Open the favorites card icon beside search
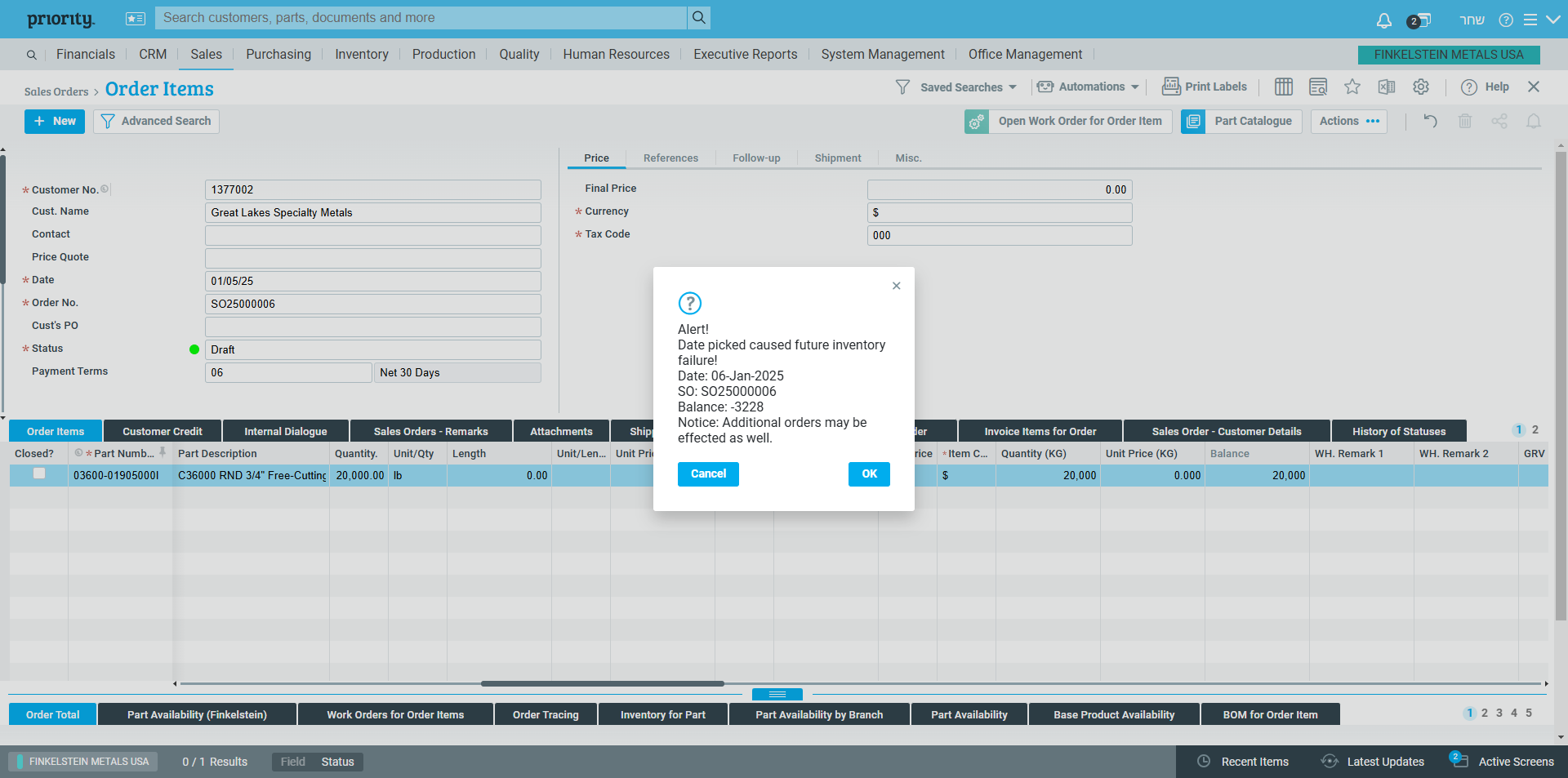This screenshot has width=1568, height=778. (x=136, y=18)
